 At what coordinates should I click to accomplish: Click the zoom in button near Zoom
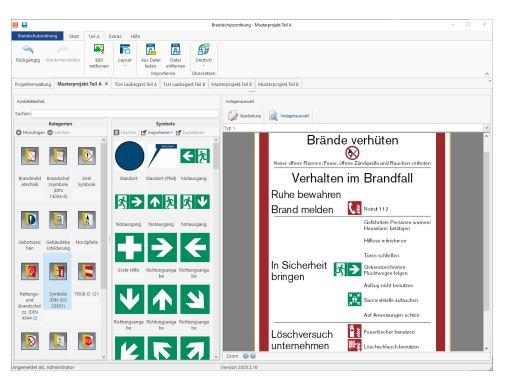[x=246, y=356]
